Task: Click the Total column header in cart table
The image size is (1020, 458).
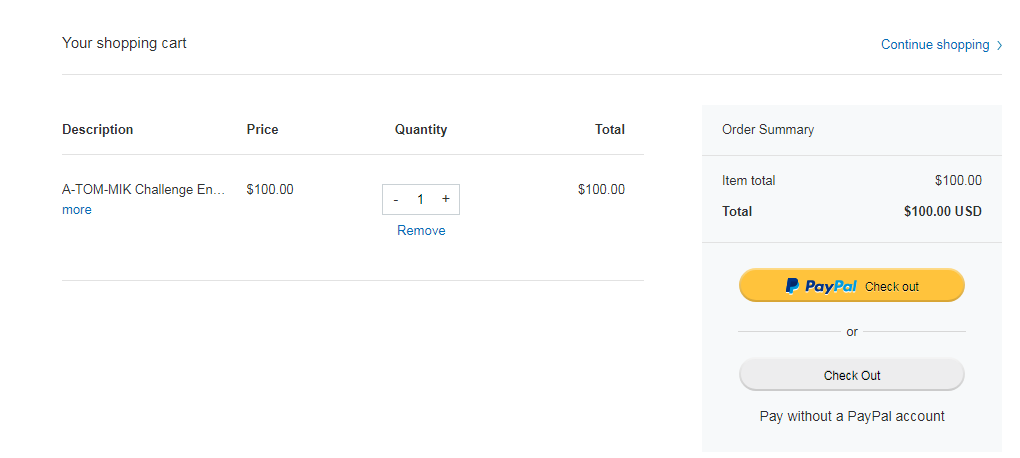Action: coord(609,129)
